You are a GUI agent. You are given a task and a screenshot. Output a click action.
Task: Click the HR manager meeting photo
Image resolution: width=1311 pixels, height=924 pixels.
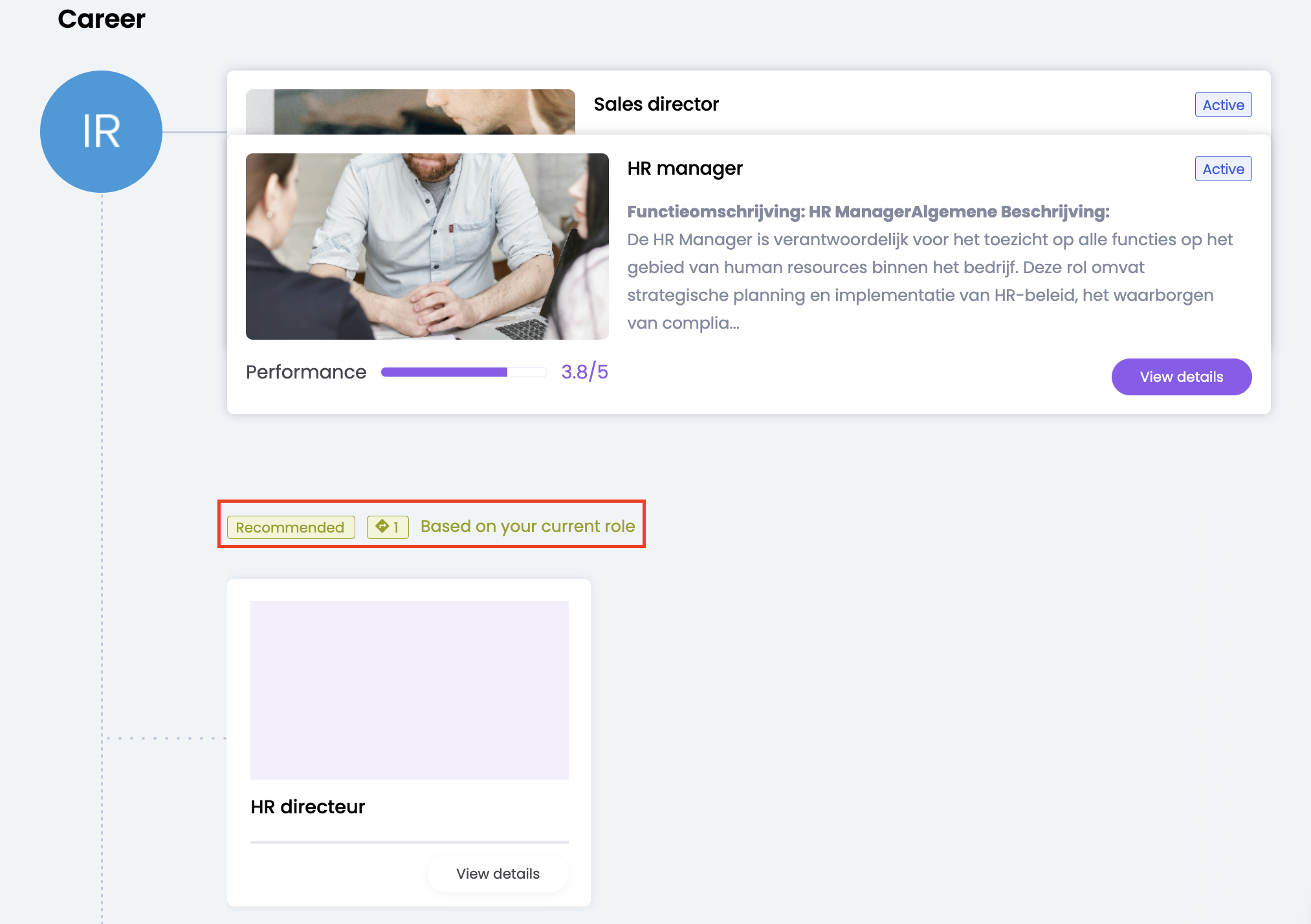tap(426, 246)
